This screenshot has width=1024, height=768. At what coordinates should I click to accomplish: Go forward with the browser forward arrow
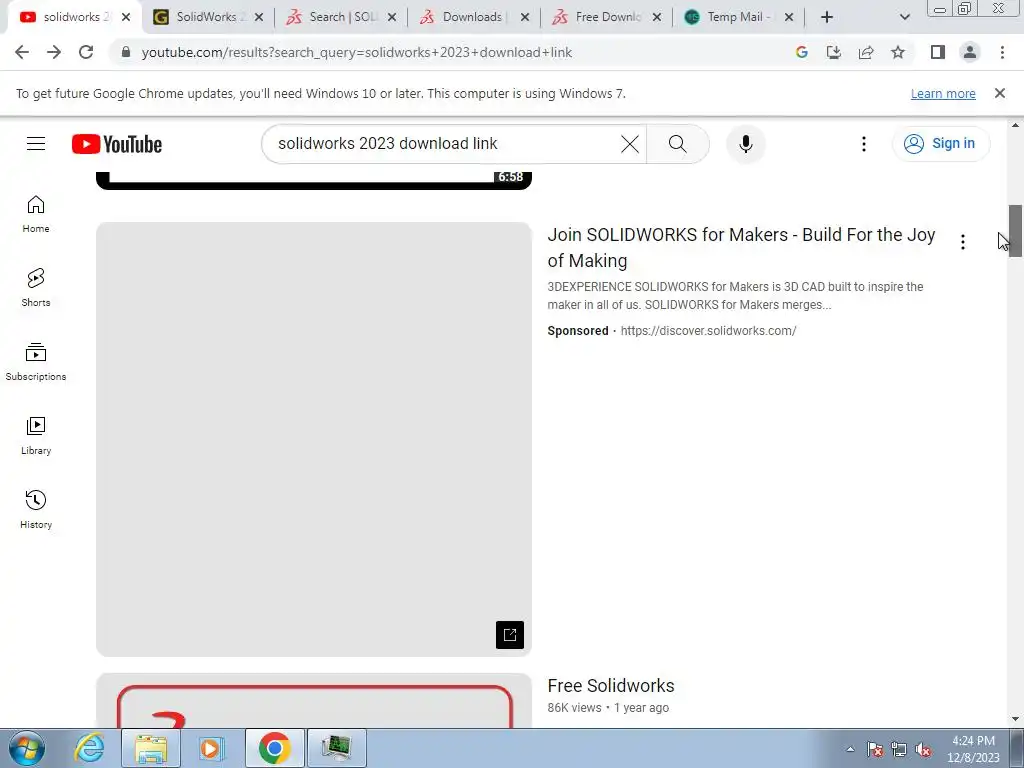click(x=54, y=52)
